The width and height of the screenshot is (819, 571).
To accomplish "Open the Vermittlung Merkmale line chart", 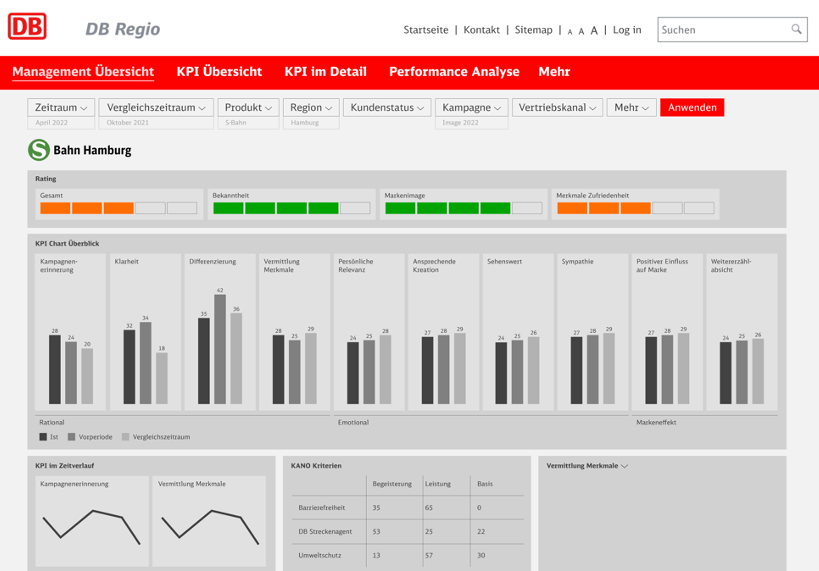I will pyautogui.click(x=209, y=521).
